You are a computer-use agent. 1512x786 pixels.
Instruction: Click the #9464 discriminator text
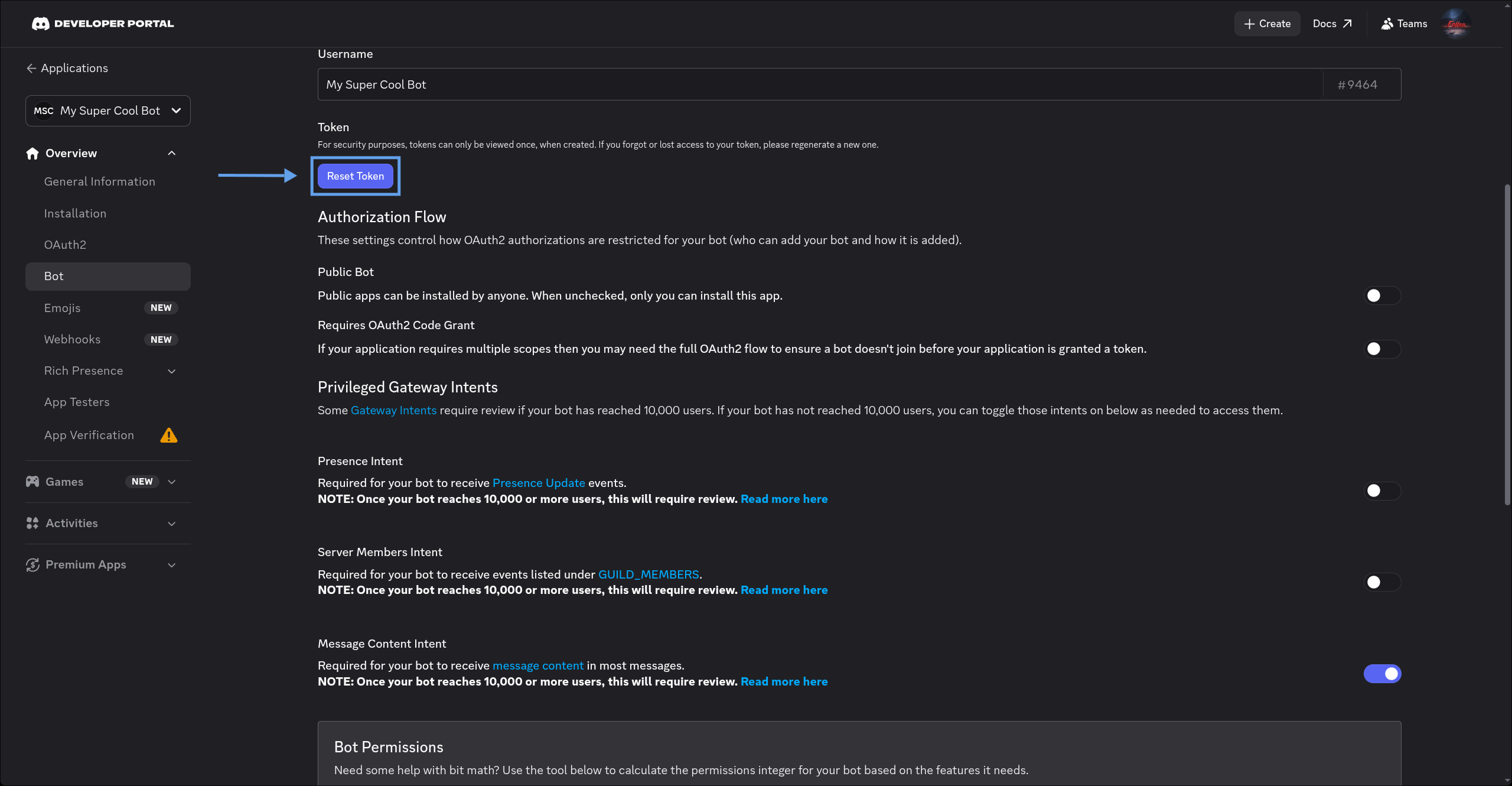click(1357, 85)
